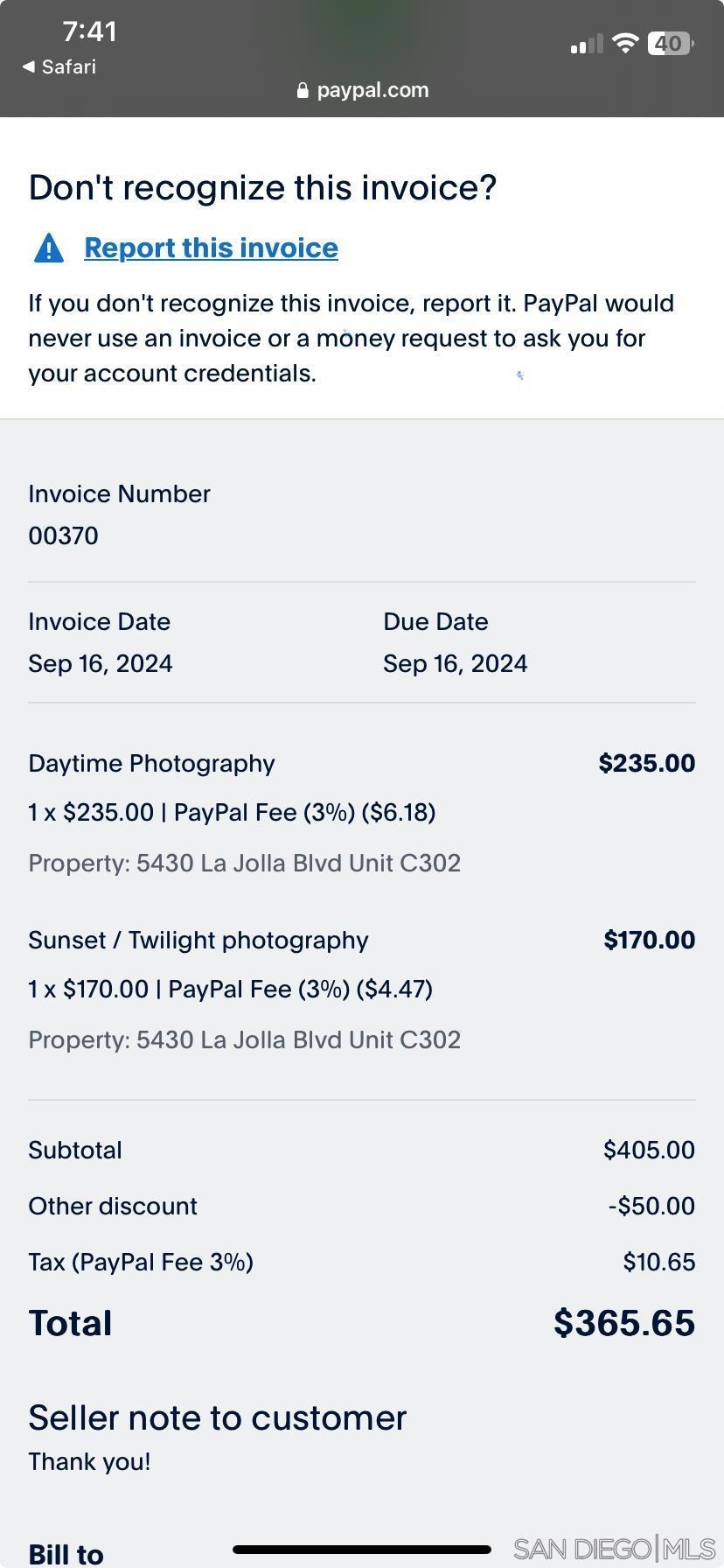Tap the San Diego MLS watermark
724x1568 pixels.
pyautogui.click(x=614, y=1550)
